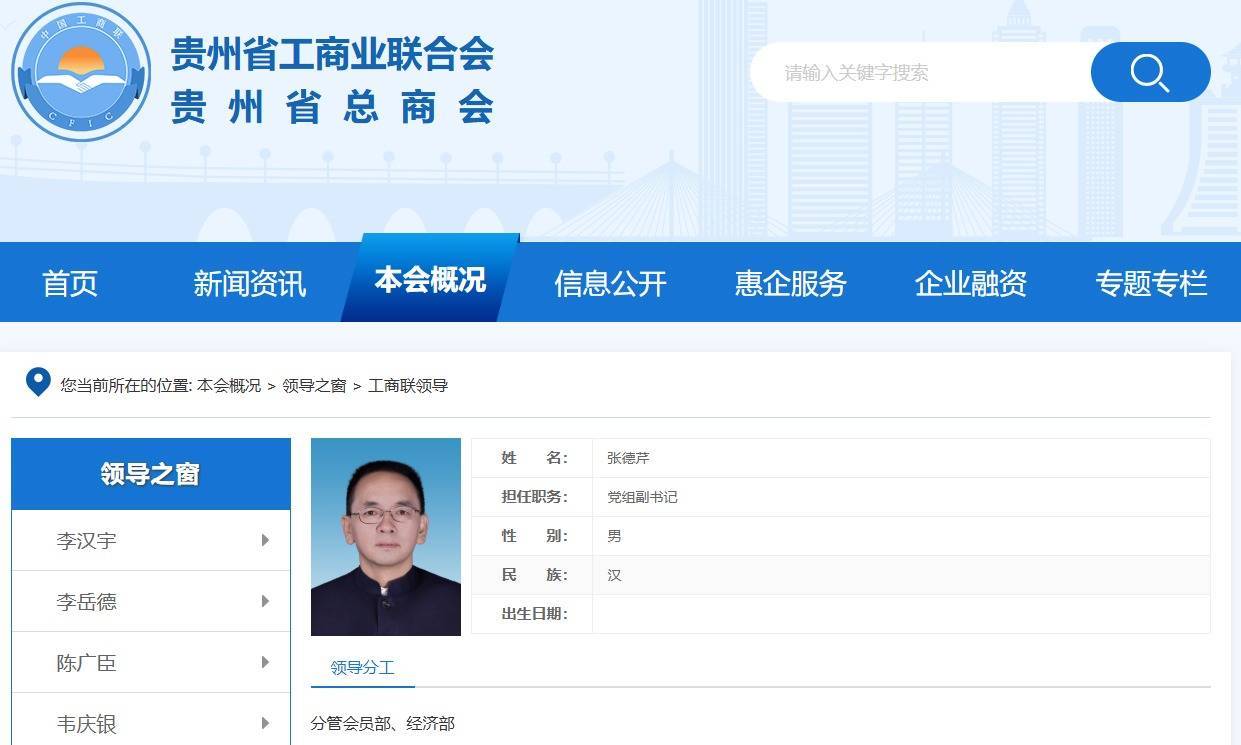Click the arrow beside 陈广臣
This screenshot has height=745, width=1241.
[265, 662]
